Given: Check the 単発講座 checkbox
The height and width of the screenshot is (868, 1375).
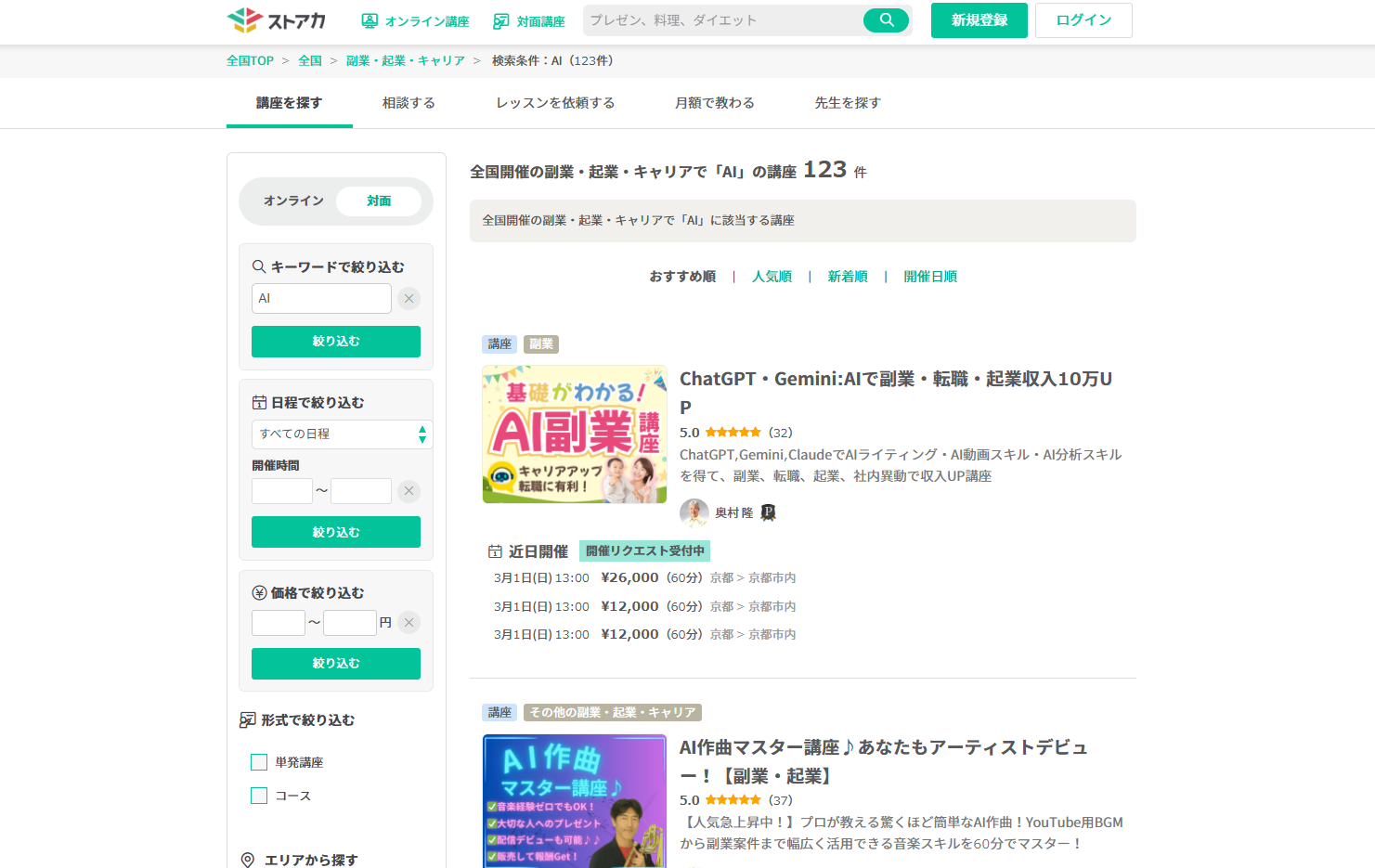Looking at the screenshot, I should click(x=258, y=761).
